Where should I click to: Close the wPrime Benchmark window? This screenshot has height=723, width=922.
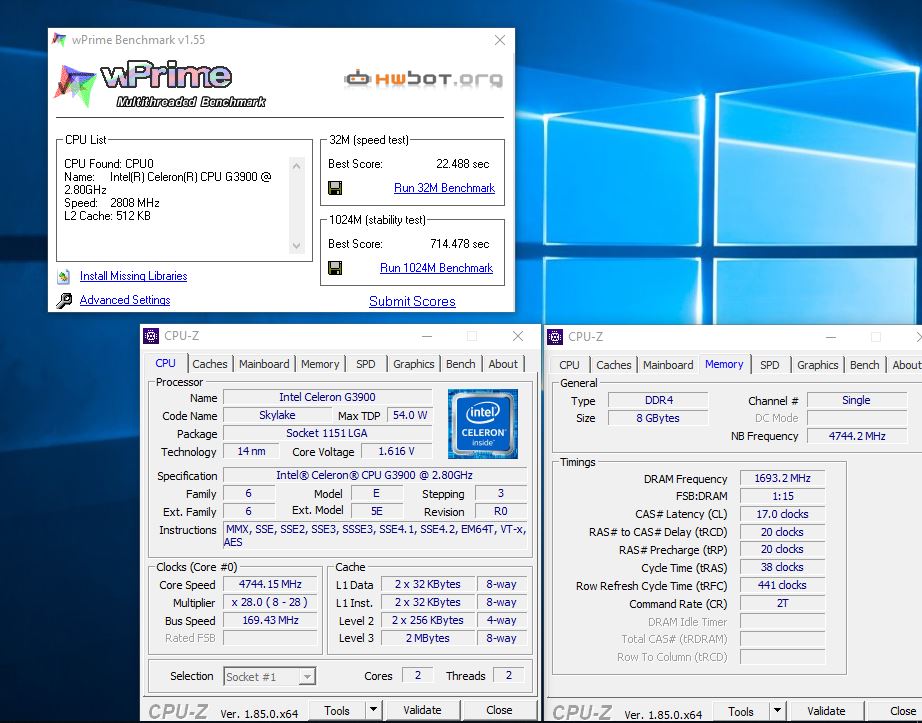pyautogui.click(x=500, y=40)
